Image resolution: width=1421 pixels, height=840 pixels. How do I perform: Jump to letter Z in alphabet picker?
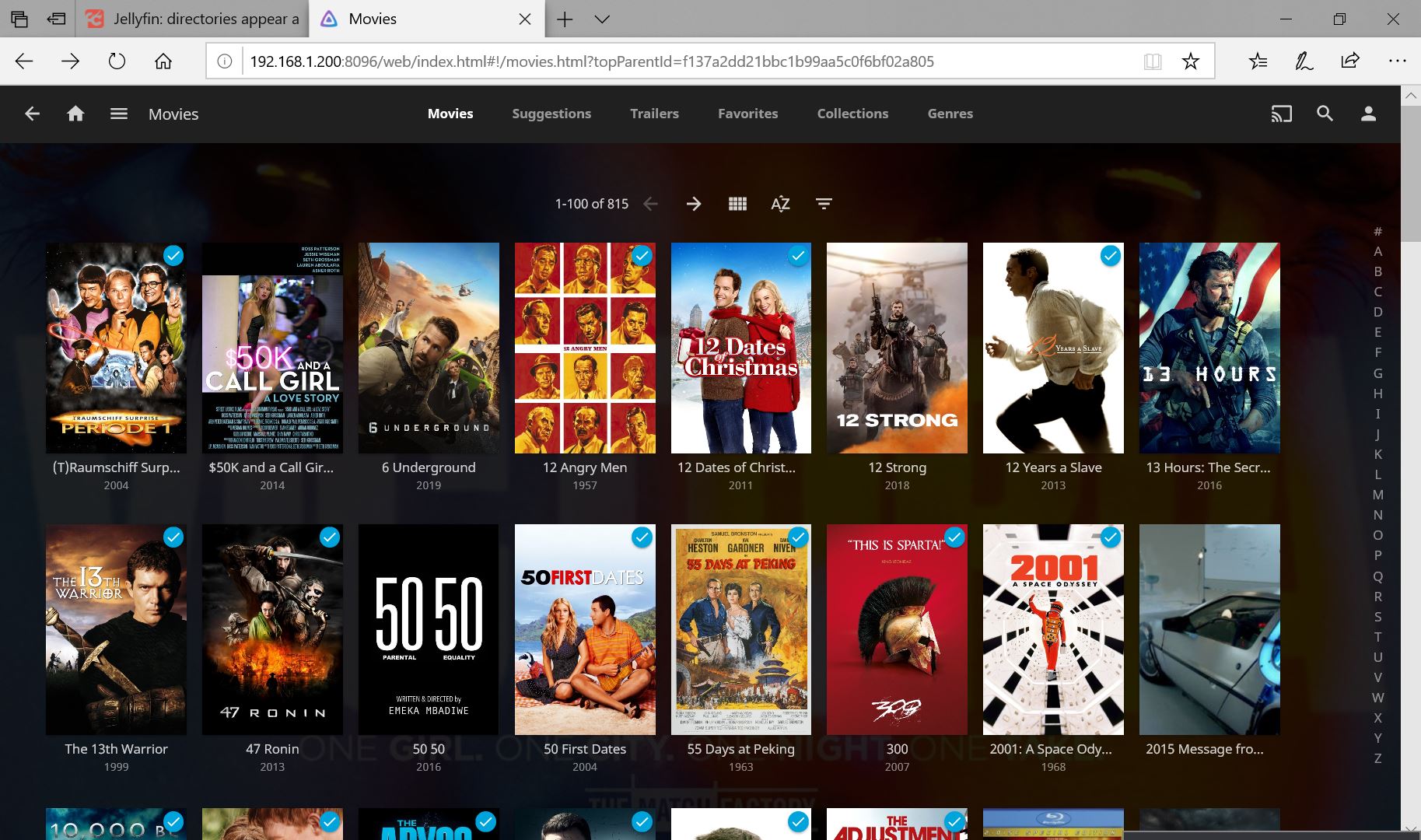point(1377,758)
